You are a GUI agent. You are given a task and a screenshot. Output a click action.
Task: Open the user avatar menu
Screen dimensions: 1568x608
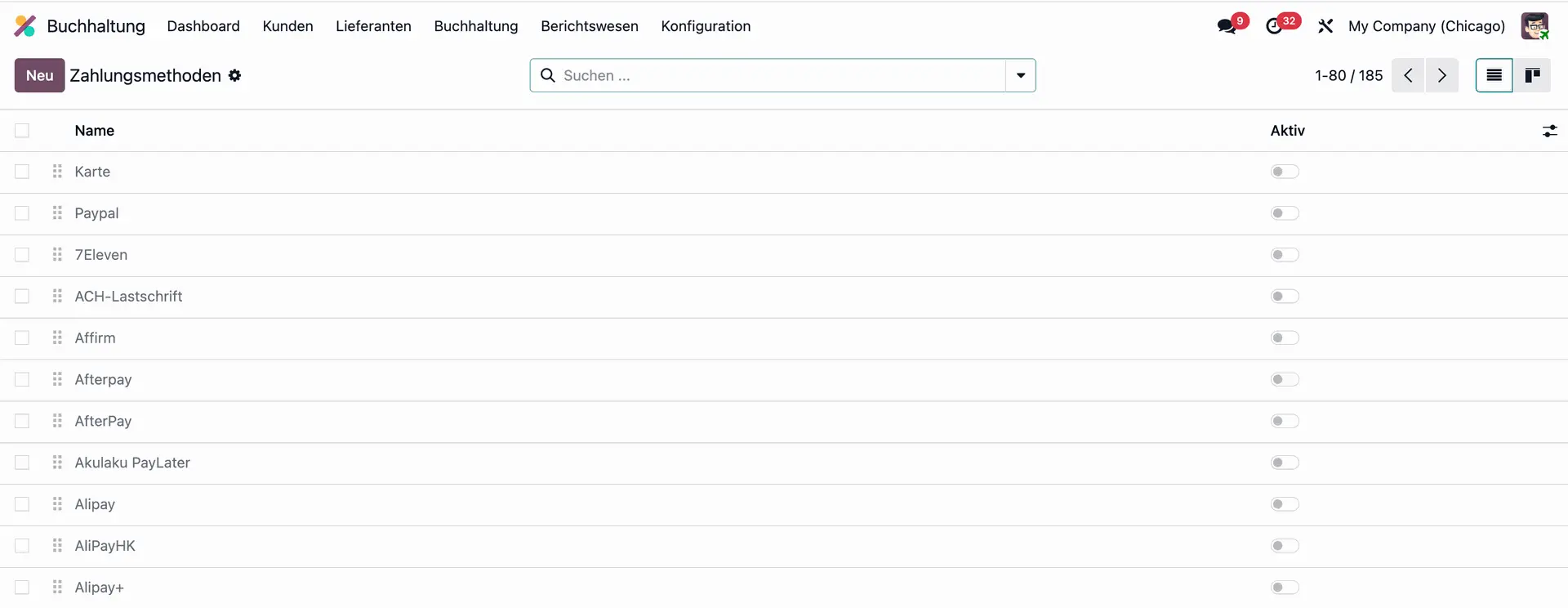[1535, 26]
